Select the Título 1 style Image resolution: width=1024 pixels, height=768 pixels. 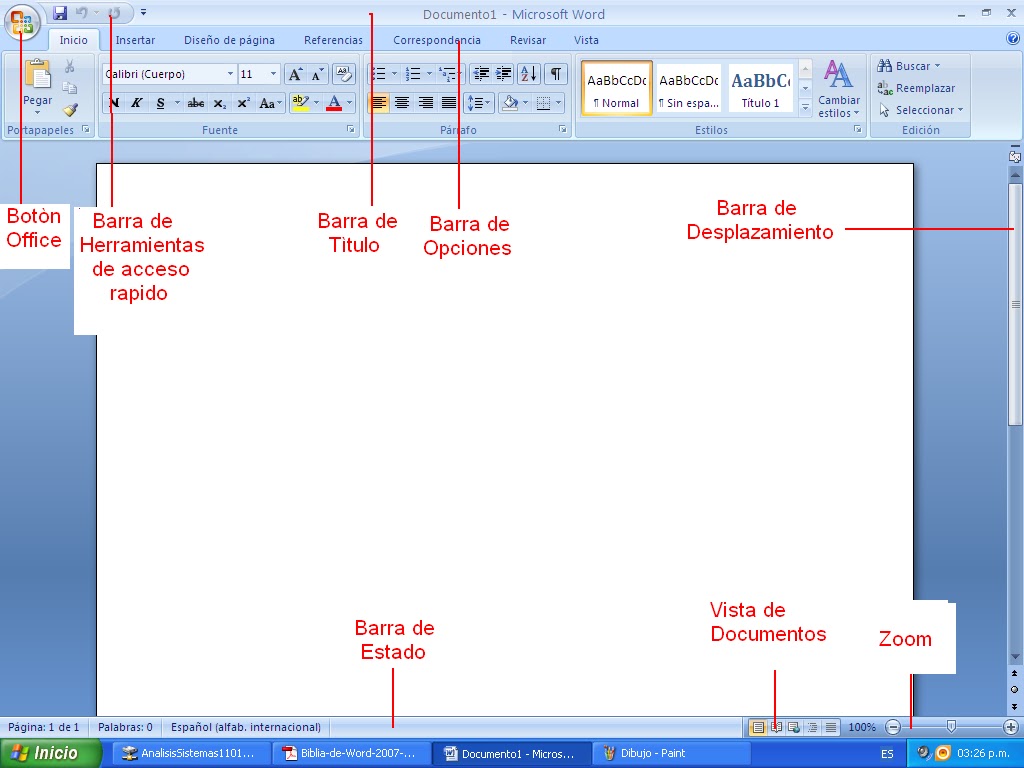[x=760, y=87]
